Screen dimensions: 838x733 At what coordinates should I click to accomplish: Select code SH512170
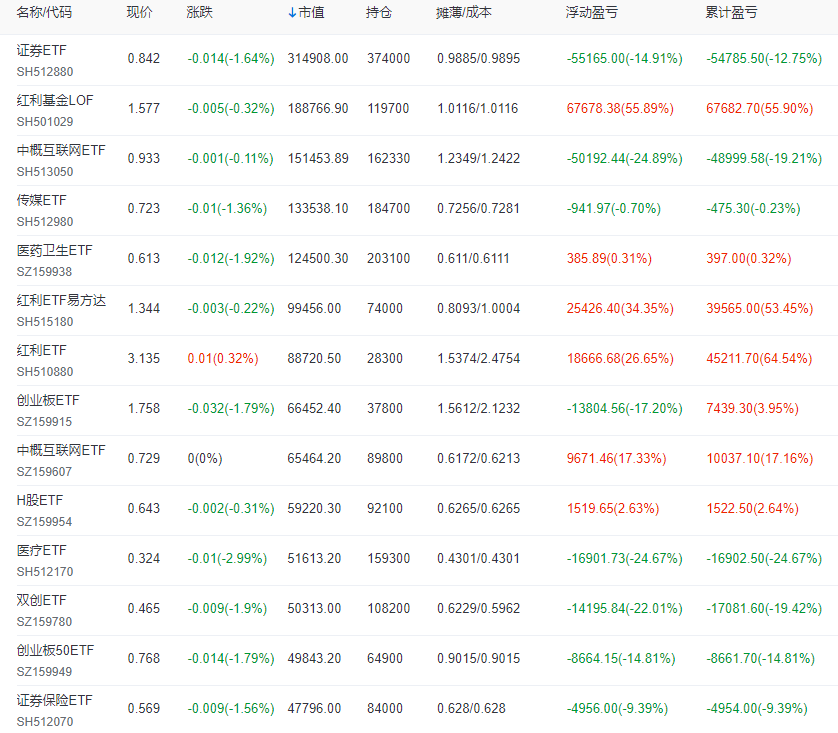point(45,572)
